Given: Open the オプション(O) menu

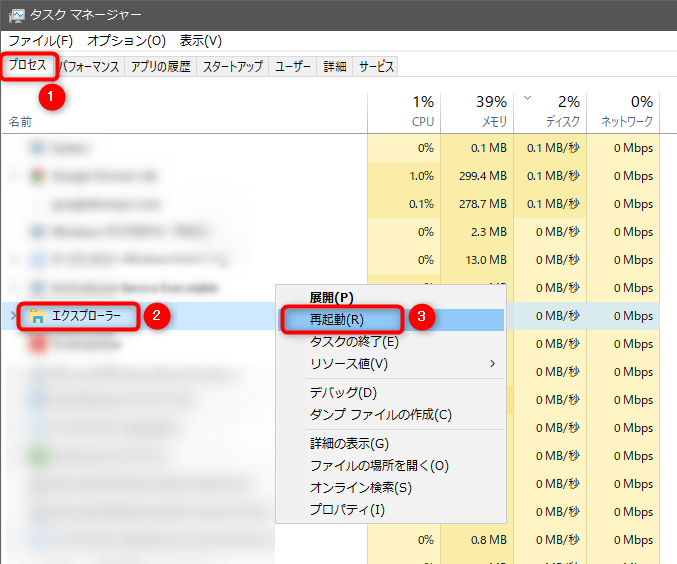Looking at the screenshot, I should (127, 41).
